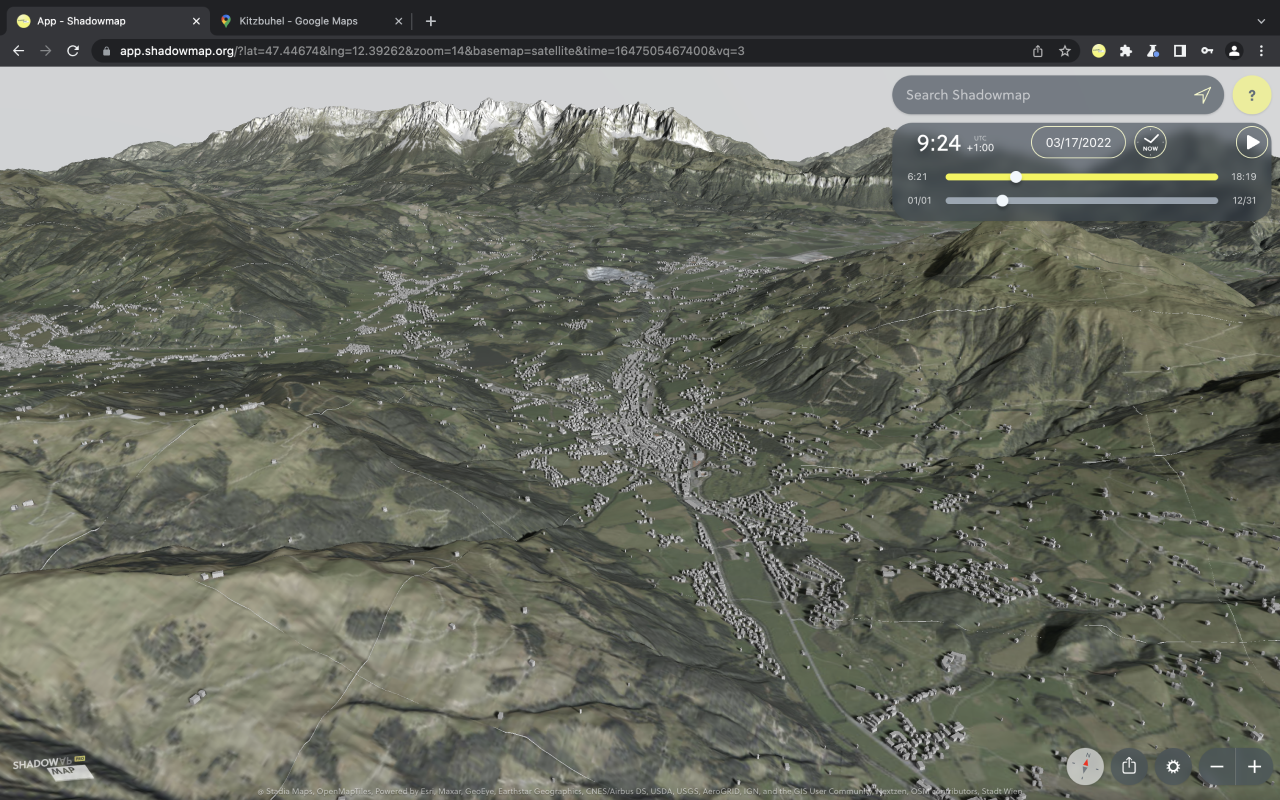Click the yellow help question mark
Image resolution: width=1280 pixels, height=800 pixels.
[1252, 95]
